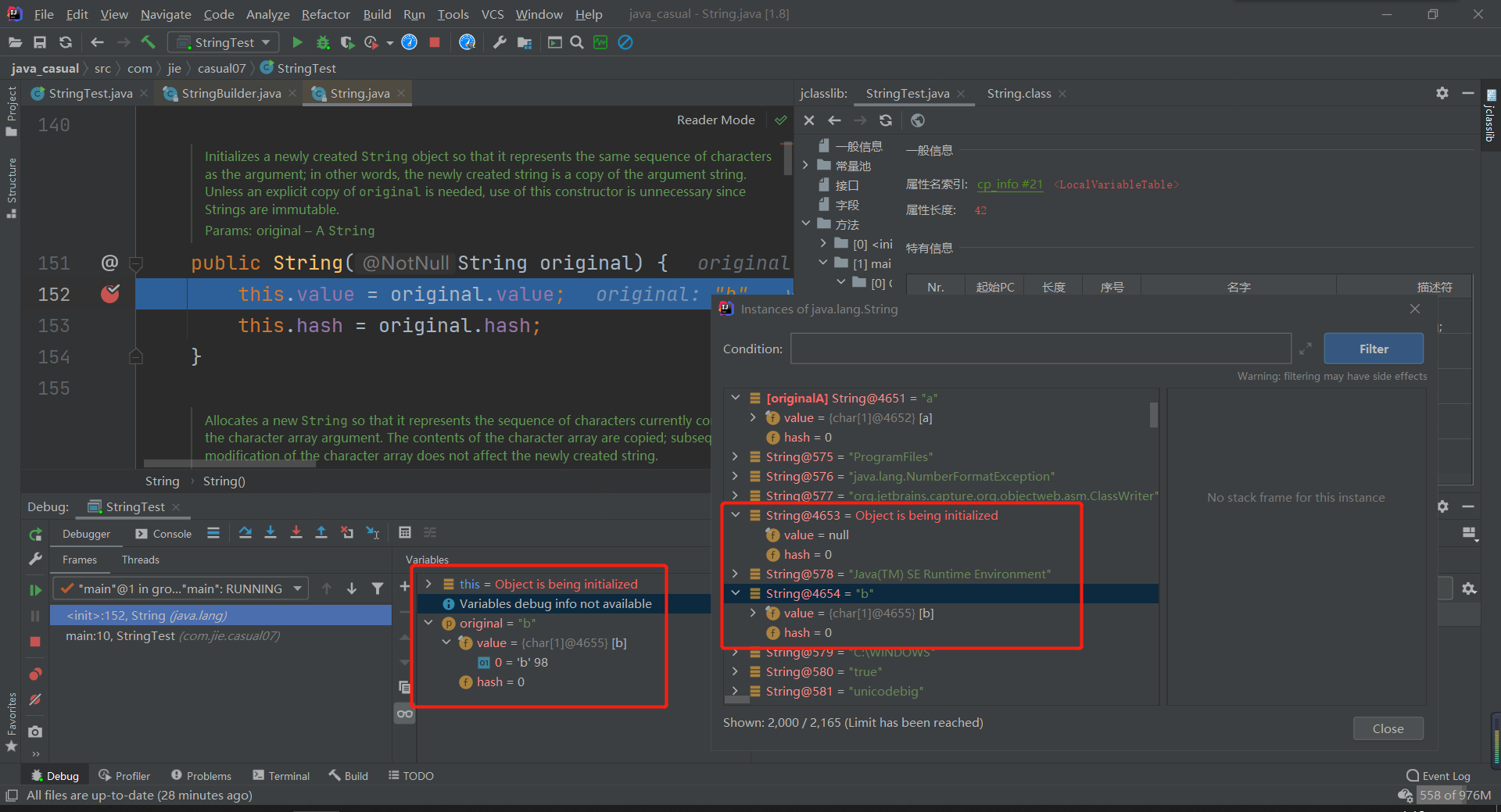The width and height of the screenshot is (1501, 812).
Task: Open the StringTest run configuration dropdown
Action: (224, 42)
